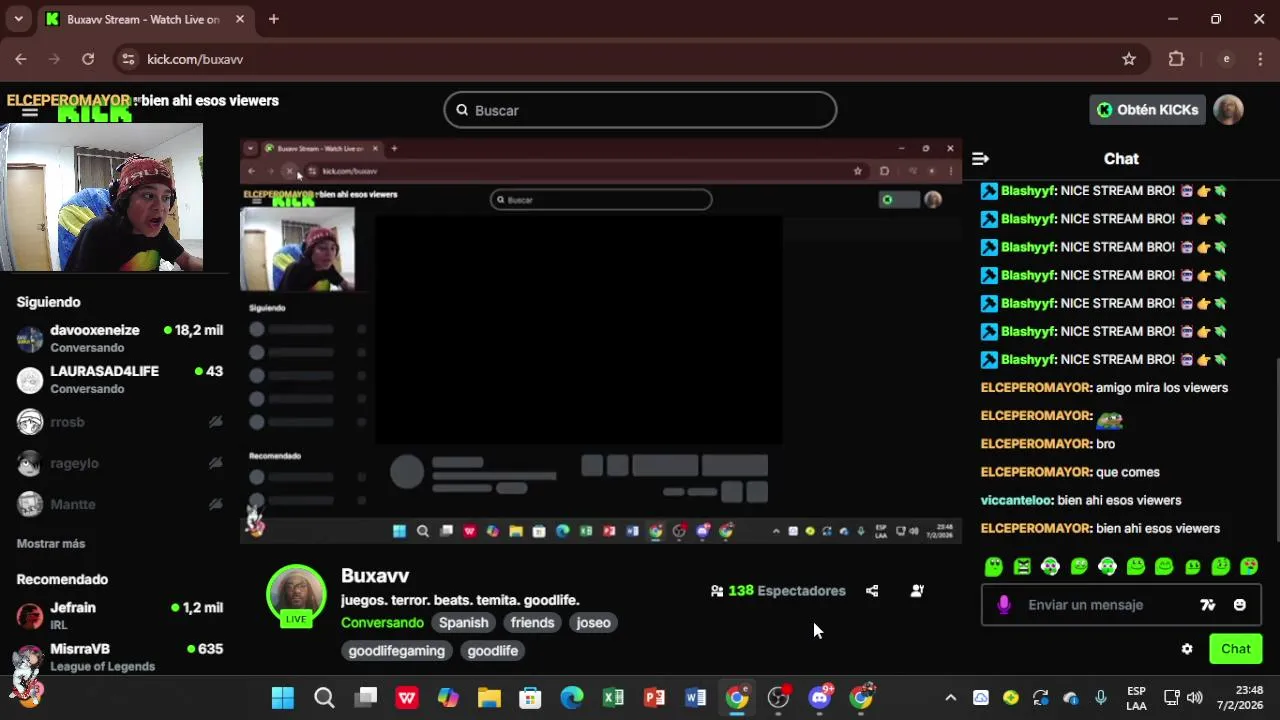Show hidden system tray icons
Screen dimensions: 1280x720
950,697
